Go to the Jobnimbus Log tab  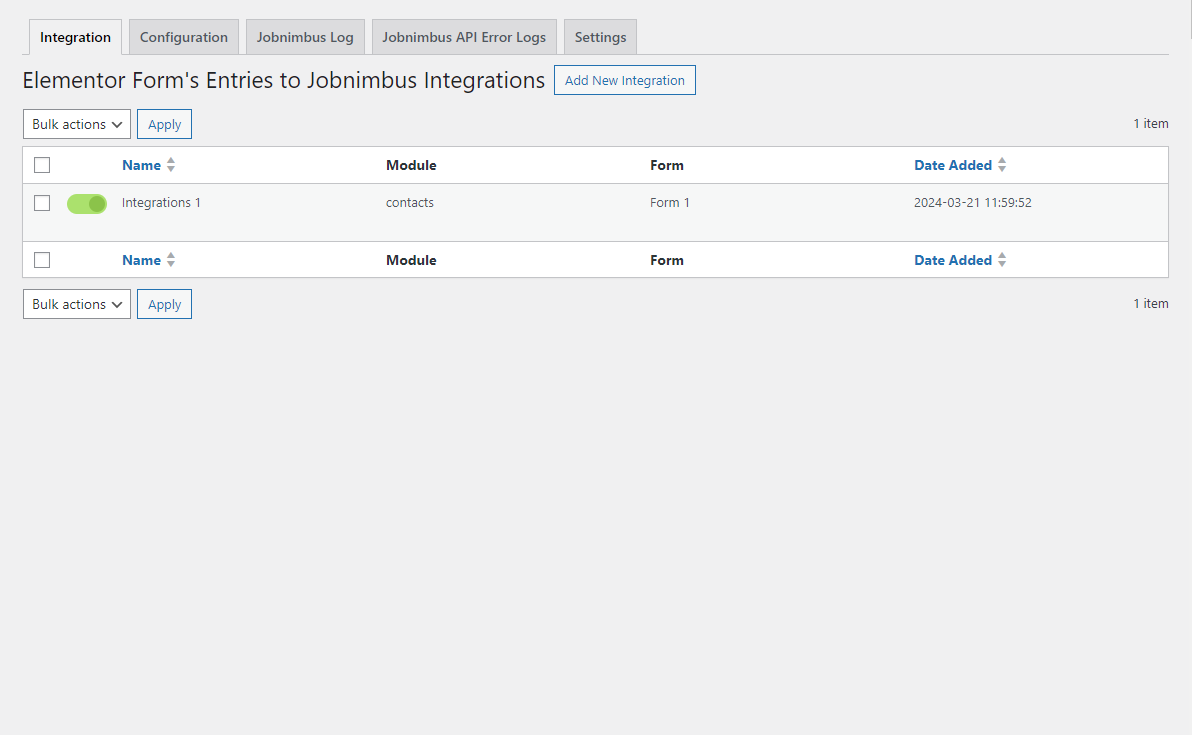click(305, 37)
